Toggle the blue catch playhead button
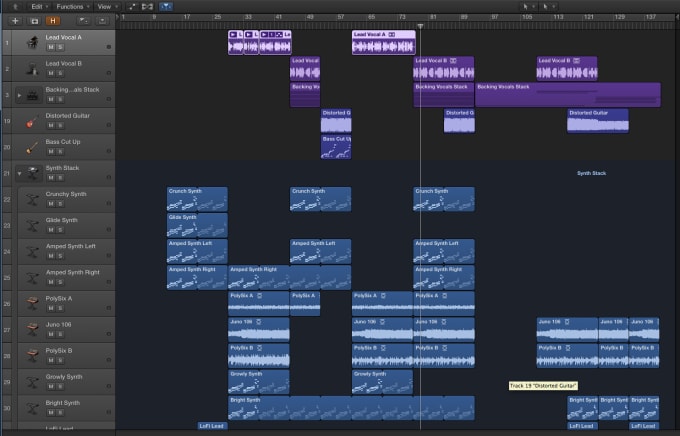The width and height of the screenshot is (680, 436). [166, 7]
